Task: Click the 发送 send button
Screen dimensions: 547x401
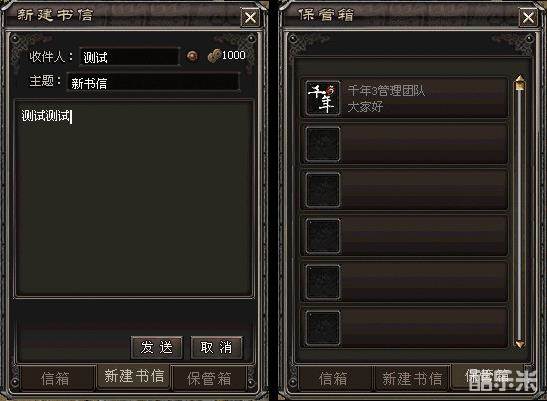Action: (x=157, y=348)
